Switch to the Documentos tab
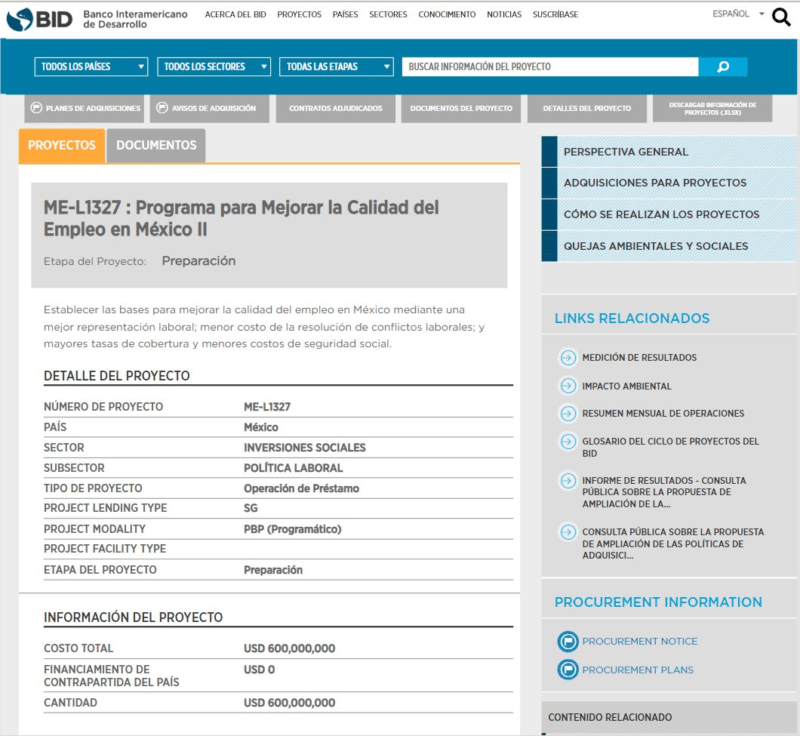The height and width of the screenshot is (736, 800). (156, 145)
